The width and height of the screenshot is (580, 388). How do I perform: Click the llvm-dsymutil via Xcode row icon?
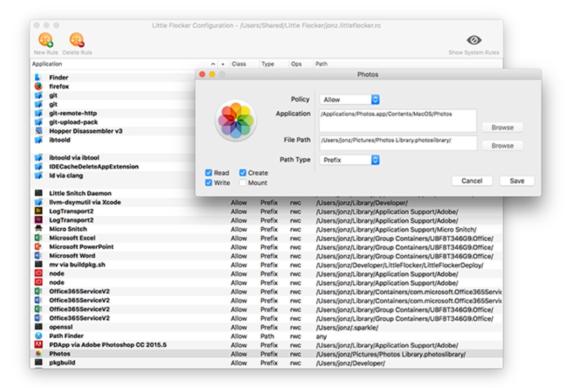(x=38, y=202)
